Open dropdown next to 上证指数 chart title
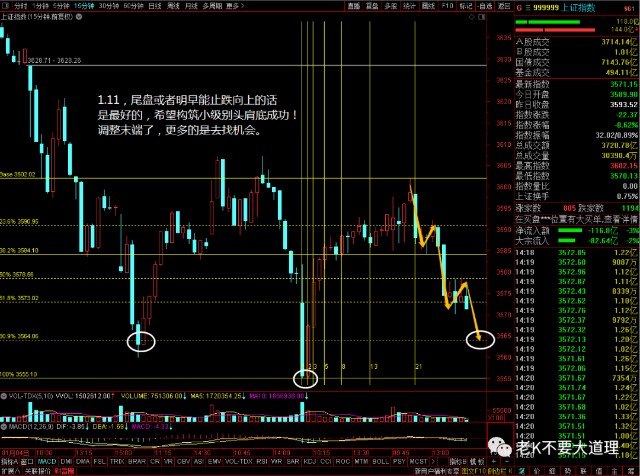640x476 pixels. click(79, 17)
